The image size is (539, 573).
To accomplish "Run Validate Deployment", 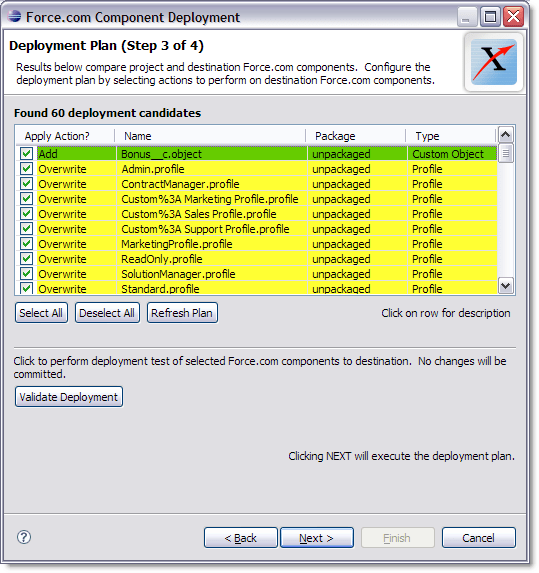I will tap(69, 397).
